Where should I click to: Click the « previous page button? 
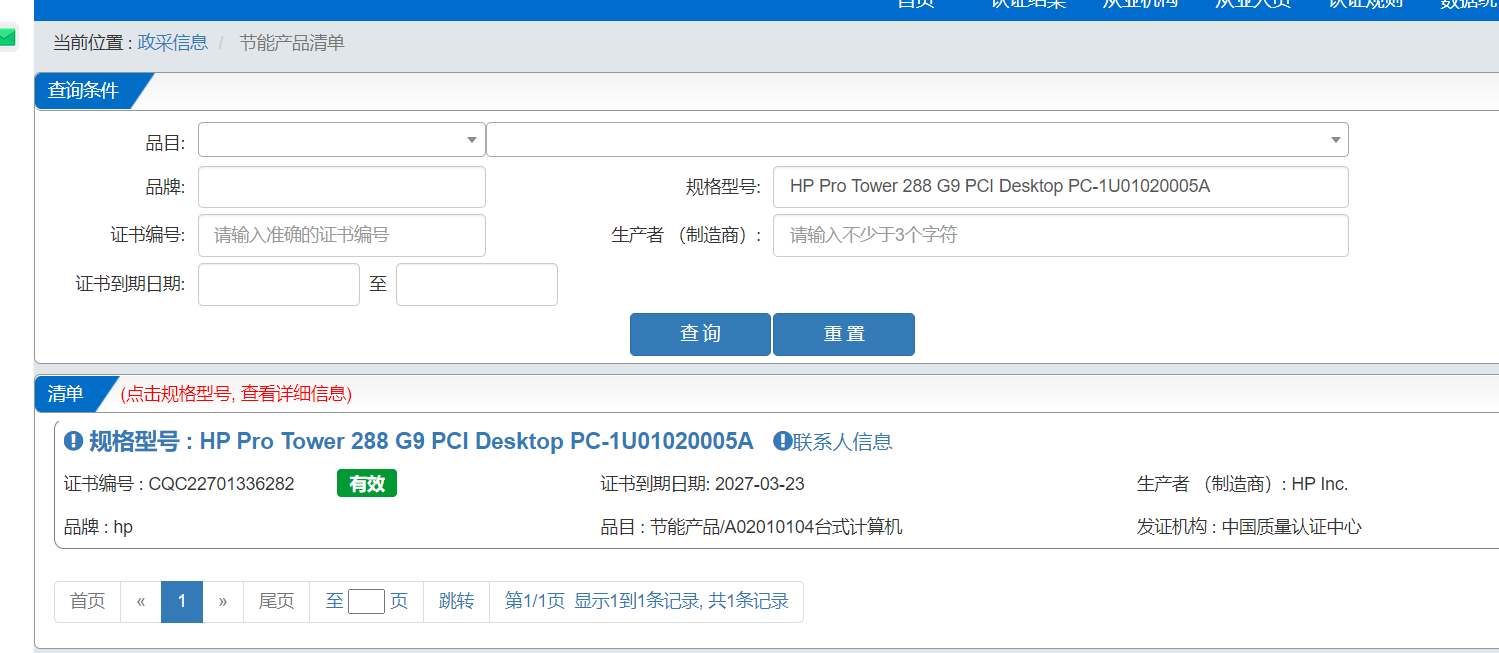(x=141, y=601)
